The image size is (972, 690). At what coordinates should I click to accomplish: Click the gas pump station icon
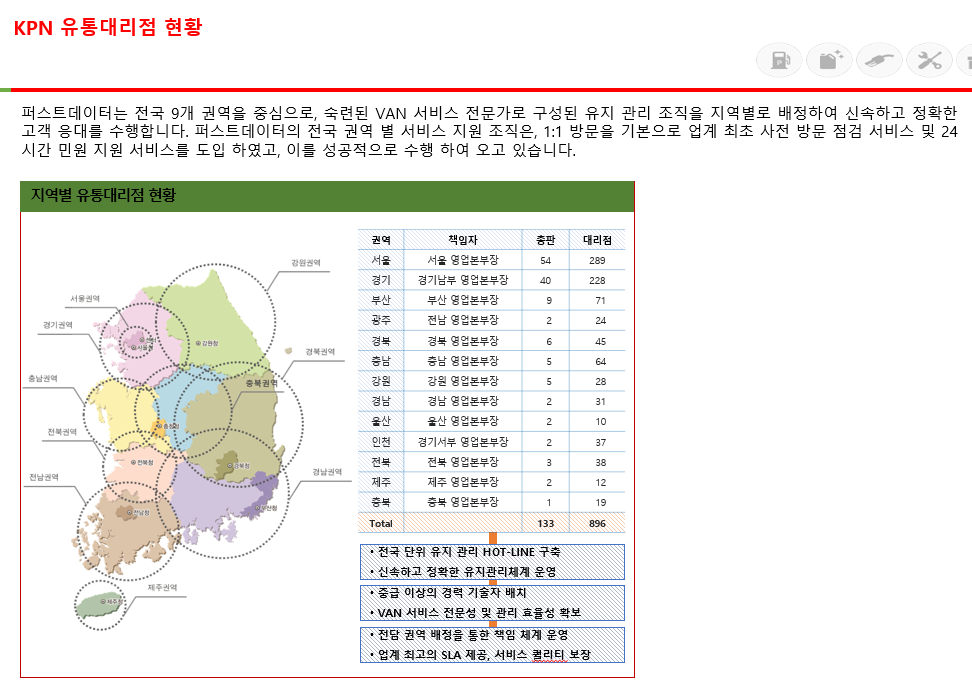pyautogui.click(x=779, y=60)
